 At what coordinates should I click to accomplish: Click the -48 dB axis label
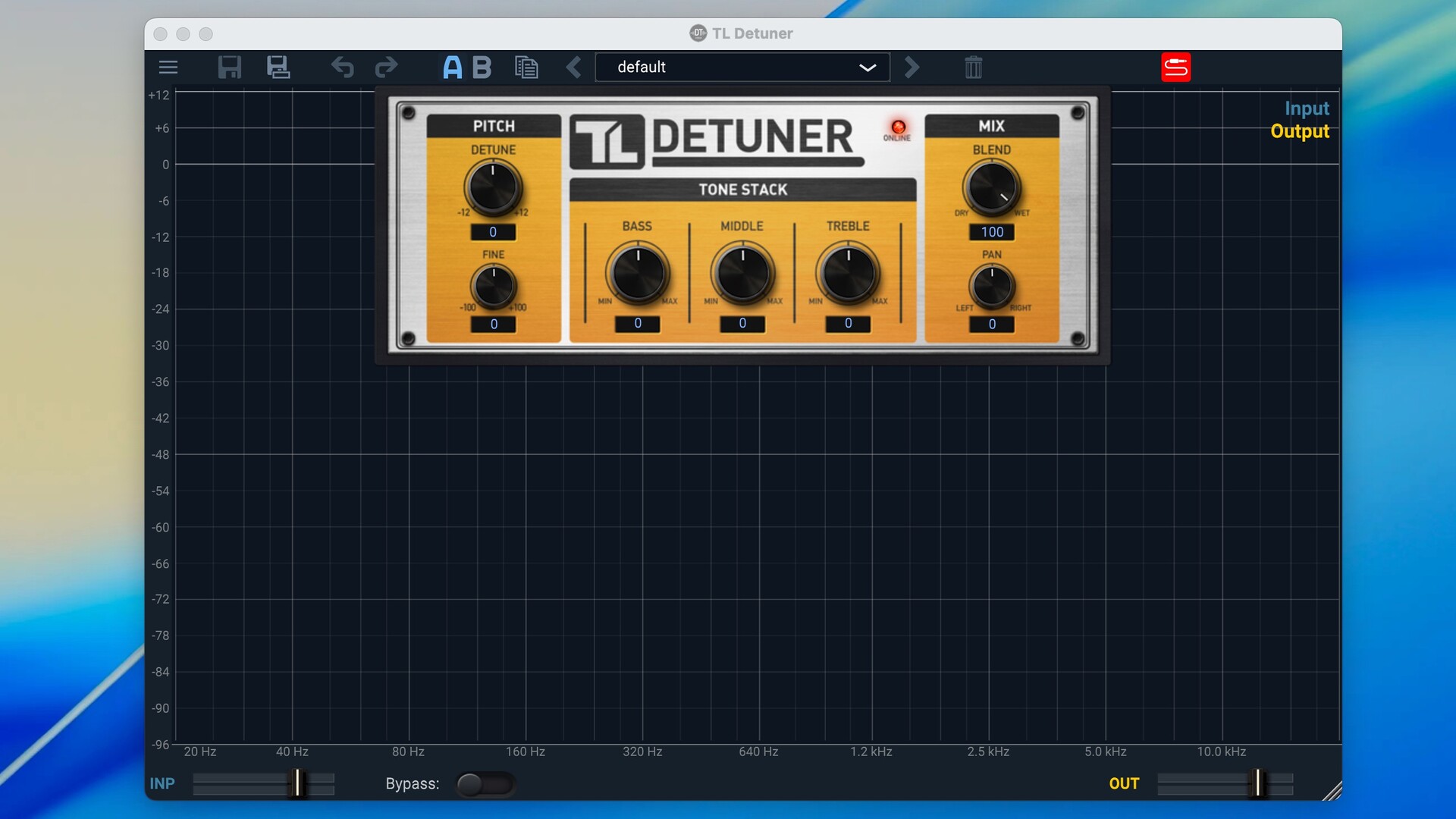point(160,454)
